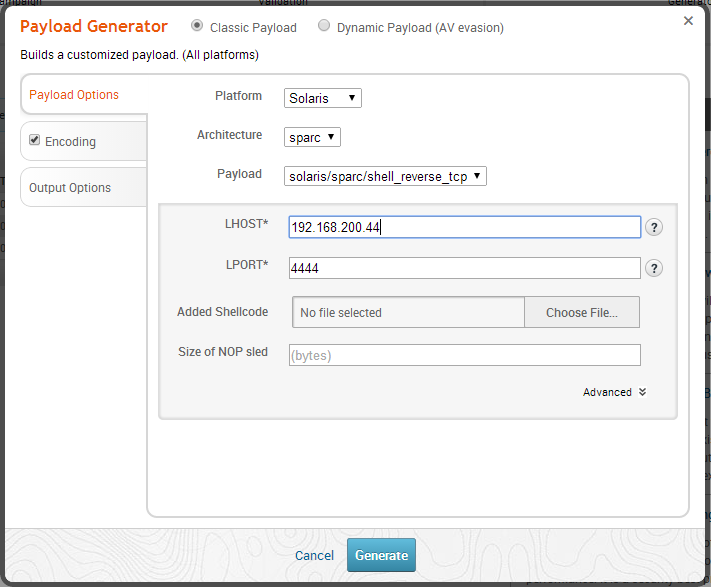Click the help icon next to LHOST

[654, 227]
